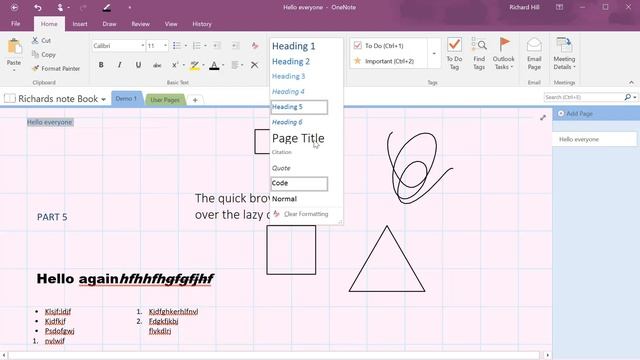
Task: Switch to the Review ribbon tab
Action: point(140,24)
